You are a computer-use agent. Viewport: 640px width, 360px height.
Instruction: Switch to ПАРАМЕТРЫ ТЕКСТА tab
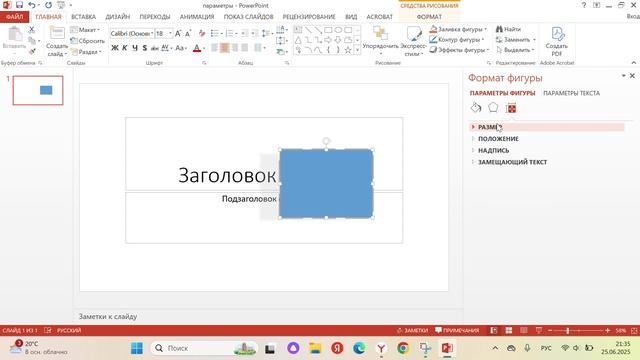point(571,93)
